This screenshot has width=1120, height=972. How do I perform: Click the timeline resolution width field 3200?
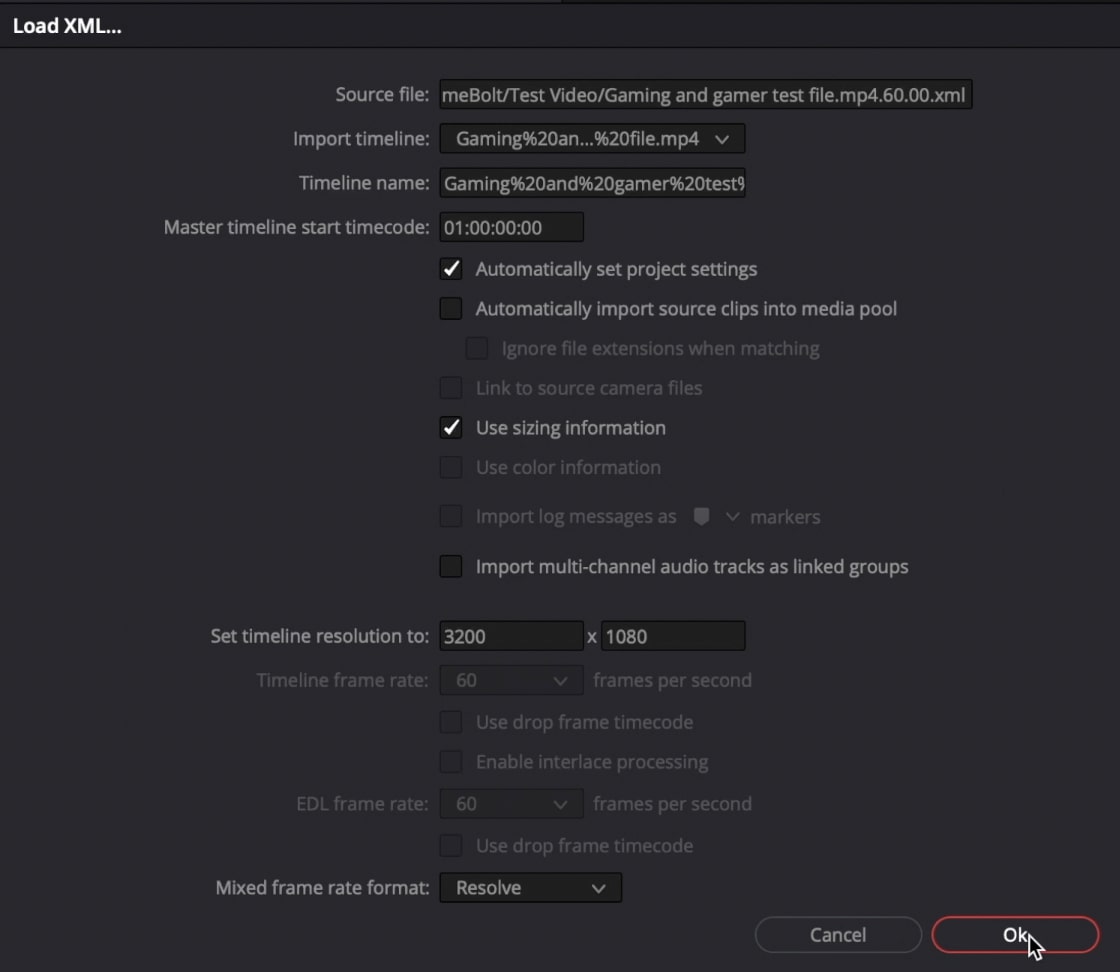511,636
